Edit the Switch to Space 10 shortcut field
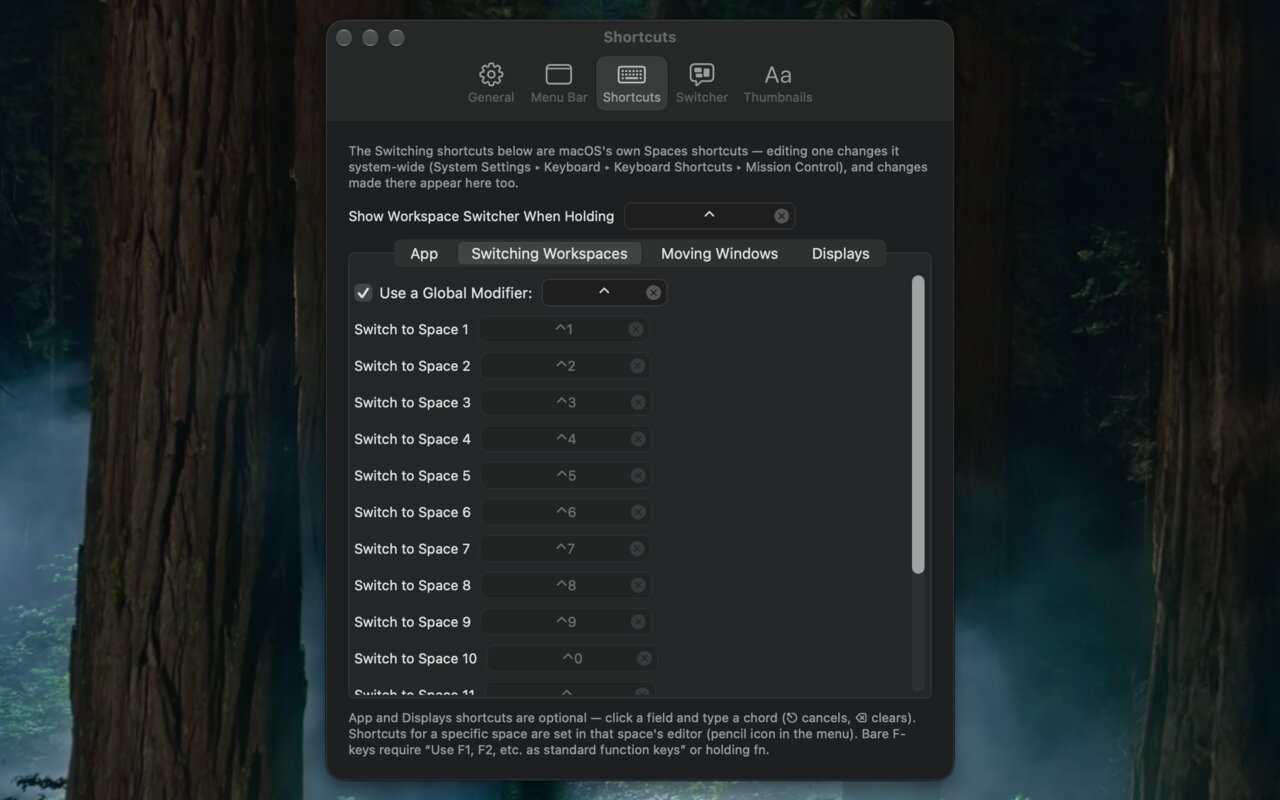The height and width of the screenshot is (800, 1280). click(x=572, y=658)
